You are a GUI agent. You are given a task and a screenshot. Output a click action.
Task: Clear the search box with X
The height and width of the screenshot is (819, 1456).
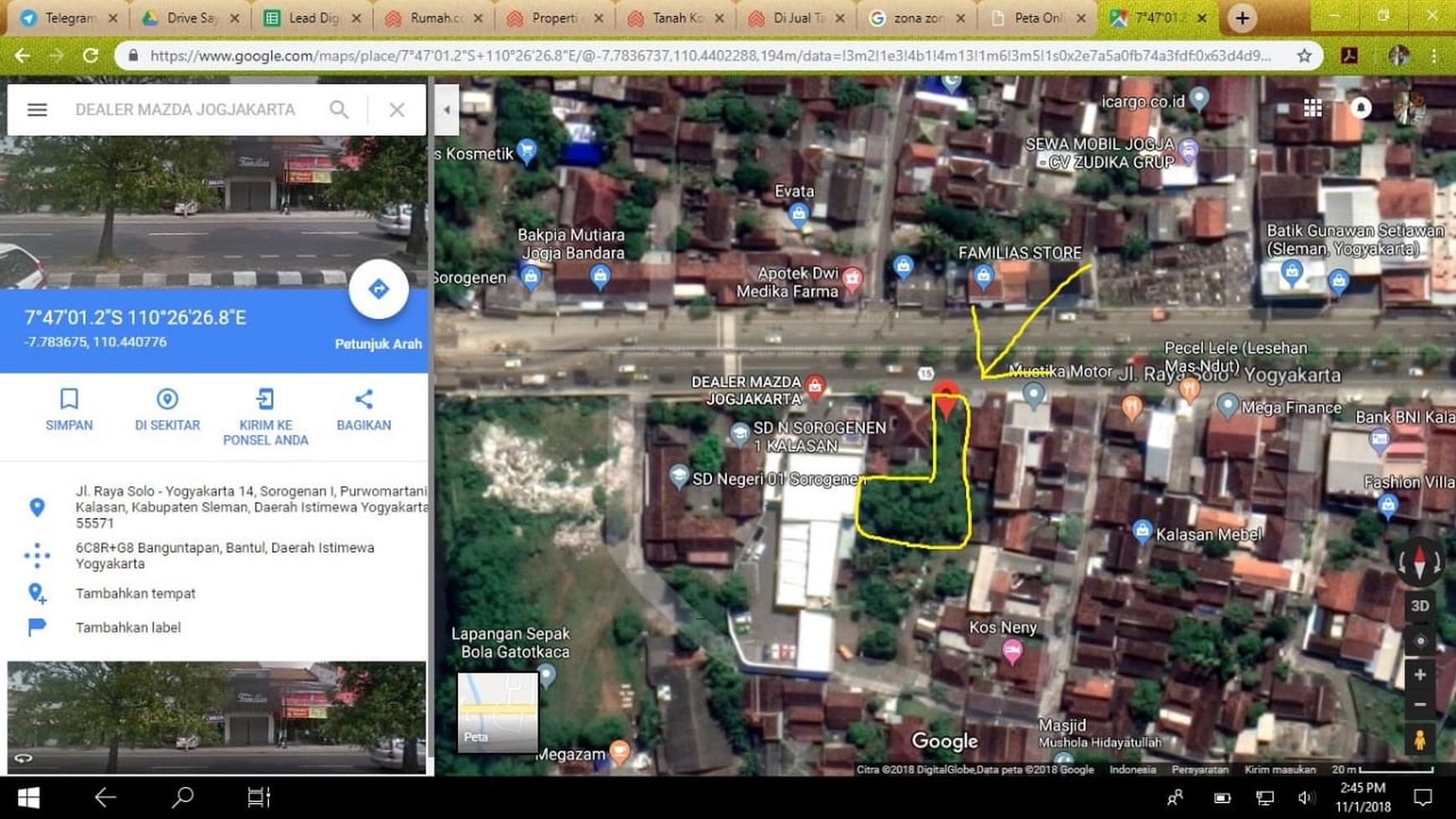[397, 110]
